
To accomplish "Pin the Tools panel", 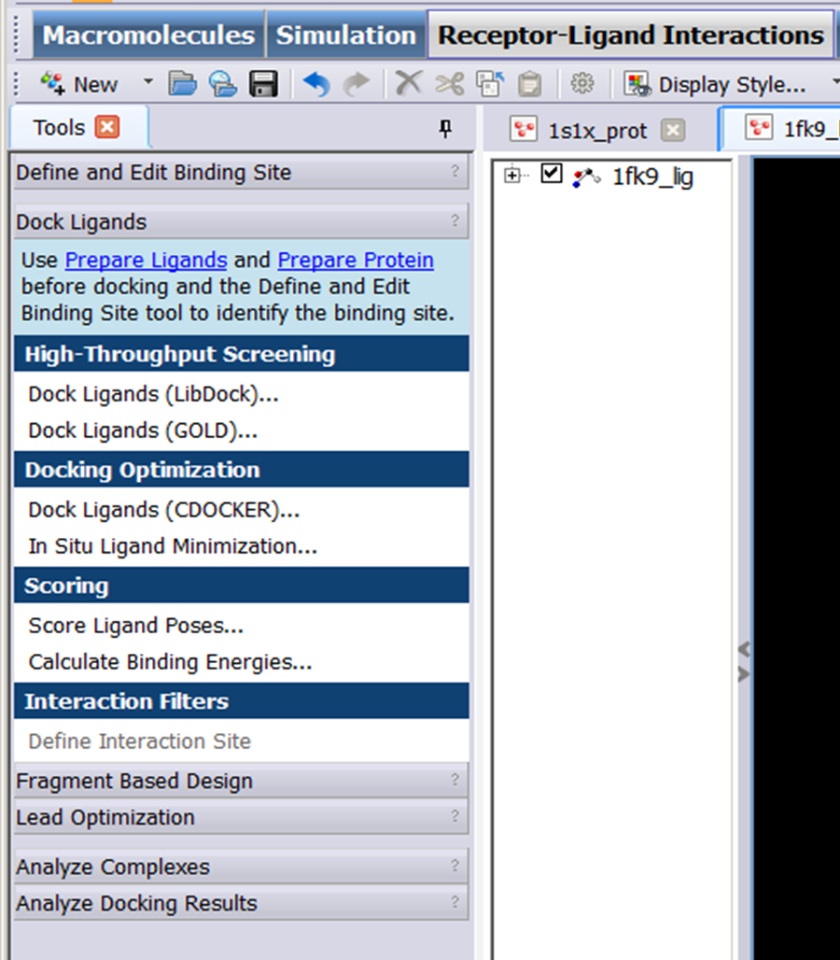I will tap(445, 129).
